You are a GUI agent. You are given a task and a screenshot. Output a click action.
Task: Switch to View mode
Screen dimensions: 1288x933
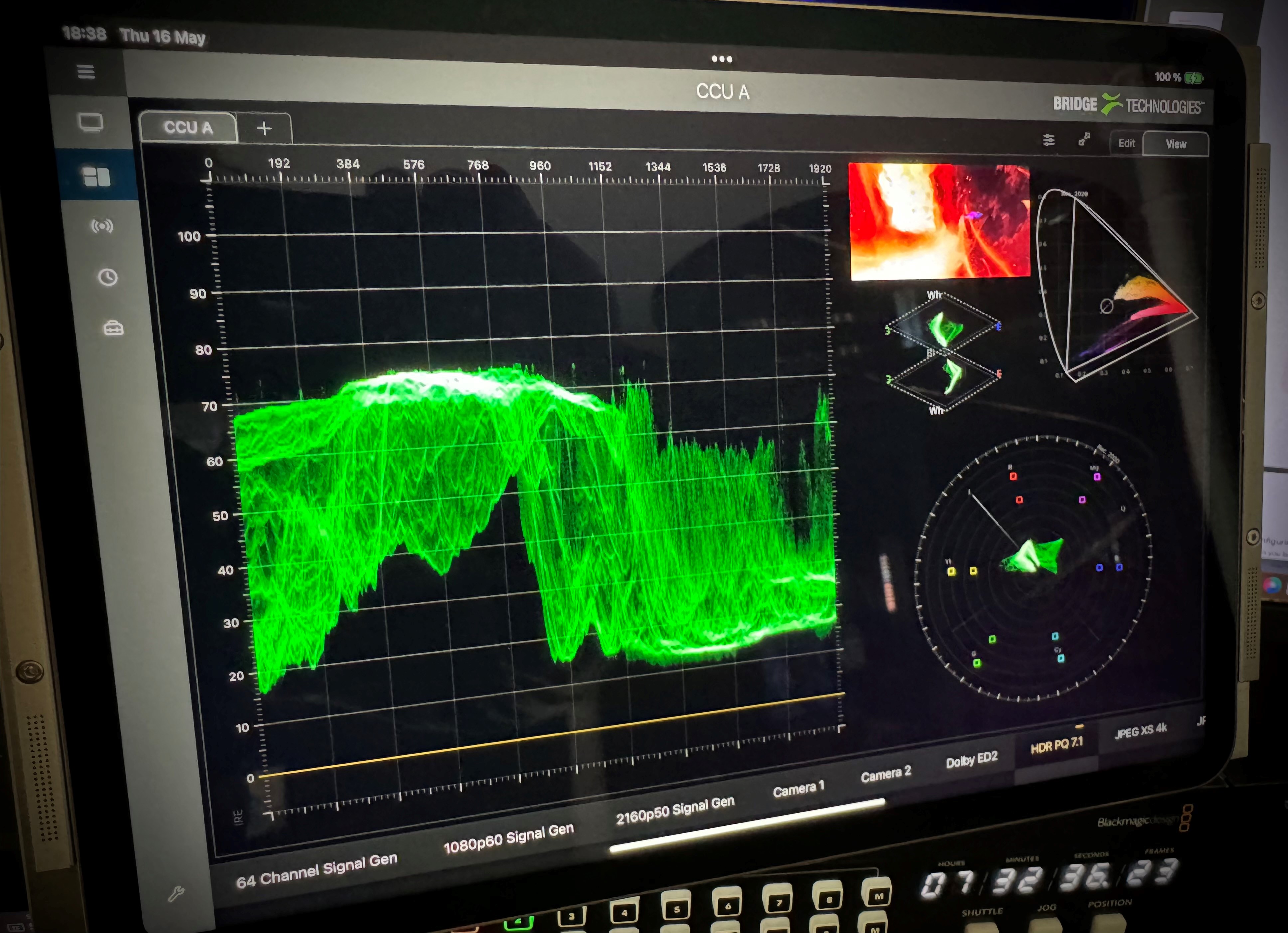click(x=1176, y=144)
